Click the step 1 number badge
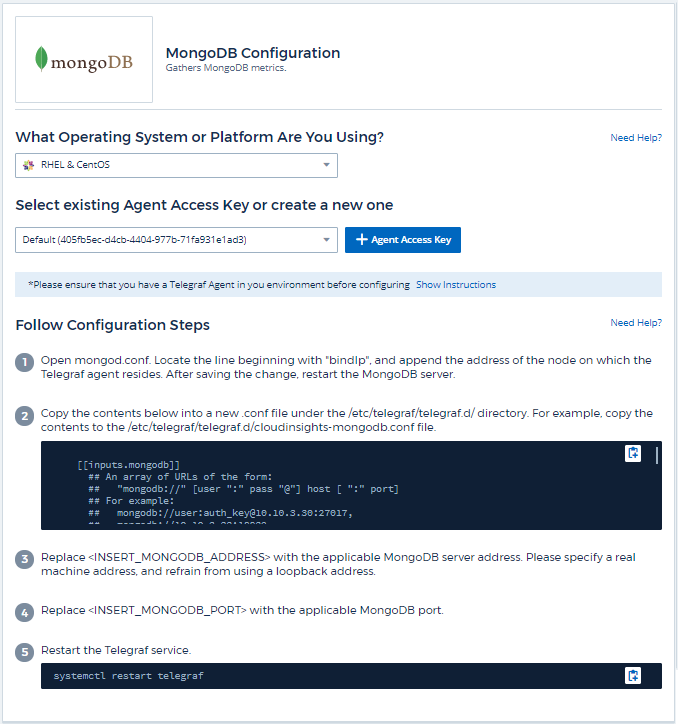678x724 pixels. coord(25,361)
